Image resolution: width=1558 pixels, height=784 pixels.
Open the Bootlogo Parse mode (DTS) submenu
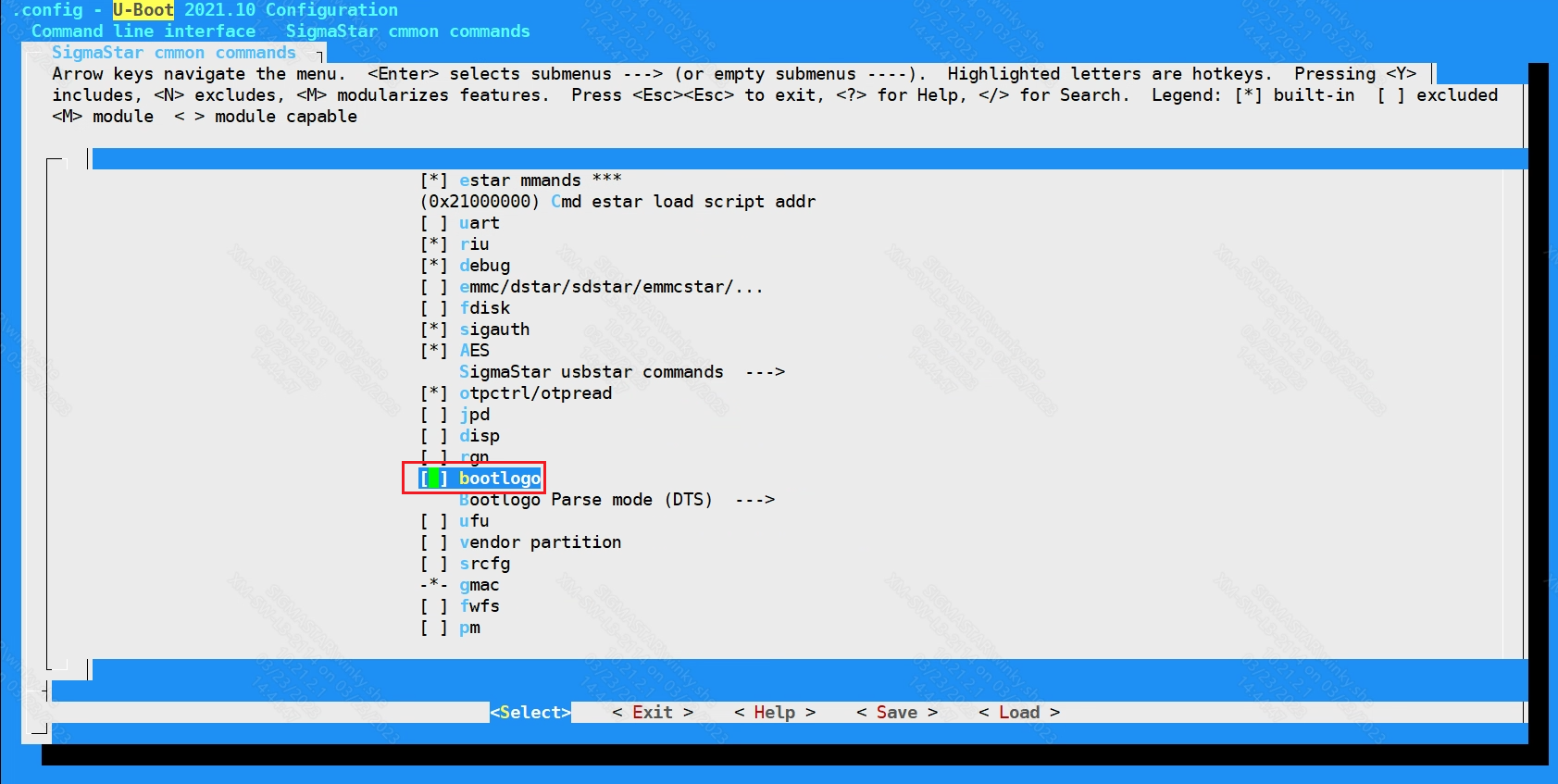[x=617, y=500]
